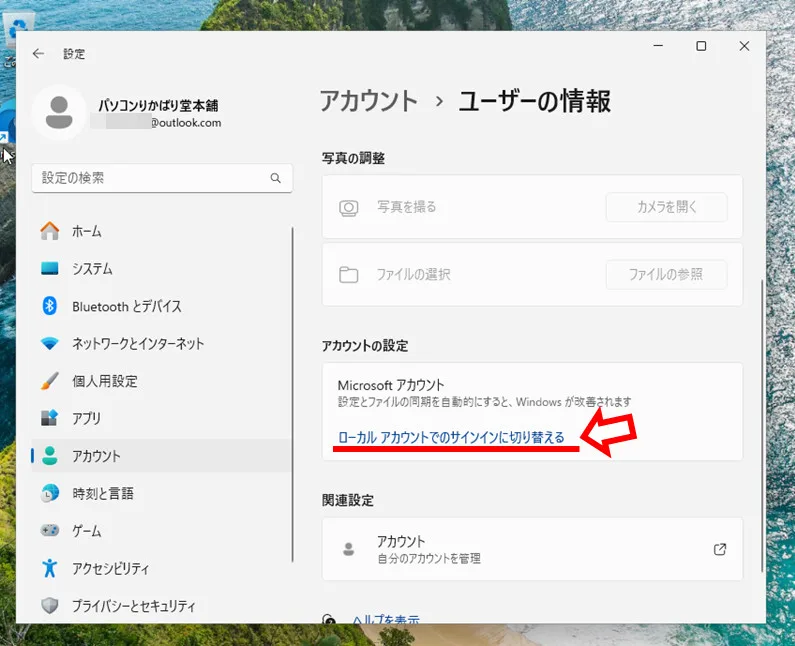Click the search magnifier icon
This screenshot has width=795, height=646.
pos(275,178)
